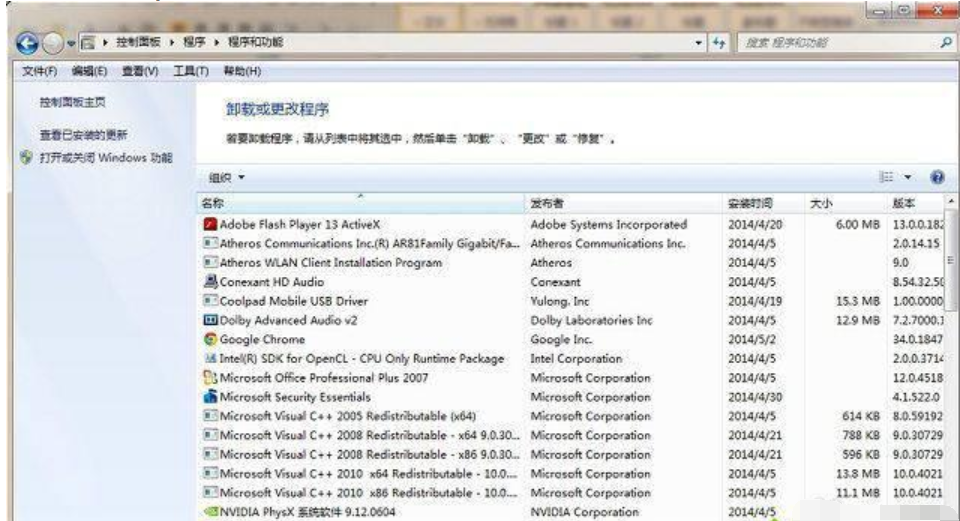Go to 控制面板主页 link

[72, 102]
